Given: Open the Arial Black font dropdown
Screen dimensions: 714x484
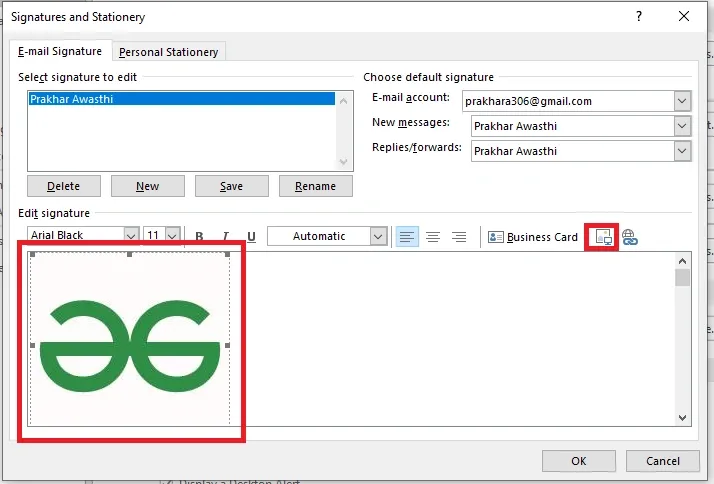Looking at the screenshot, I should coord(131,236).
